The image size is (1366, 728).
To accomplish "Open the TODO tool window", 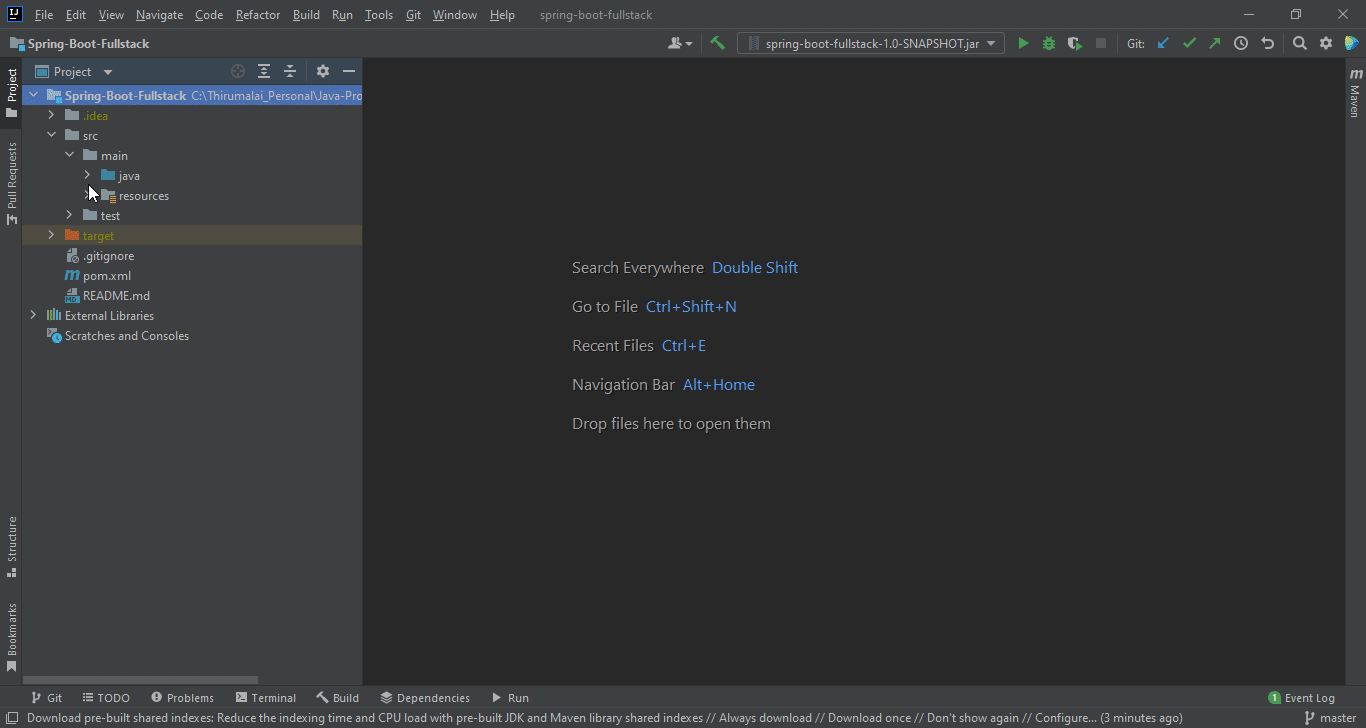I will (x=106, y=698).
